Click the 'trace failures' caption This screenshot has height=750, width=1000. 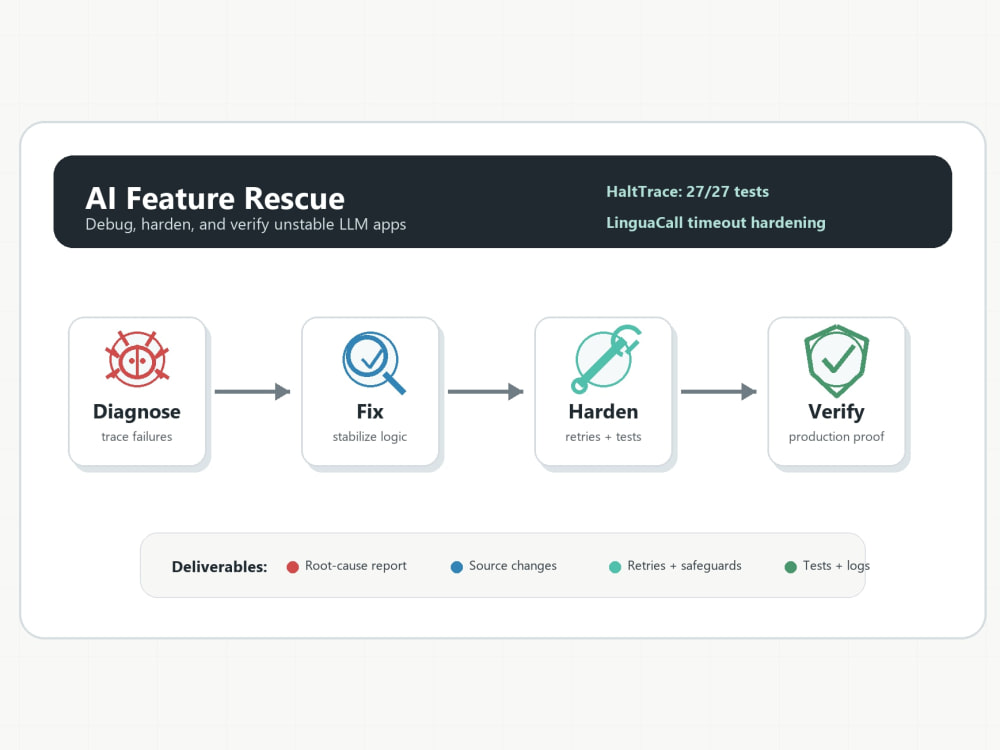pyautogui.click(x=136, y=437)
